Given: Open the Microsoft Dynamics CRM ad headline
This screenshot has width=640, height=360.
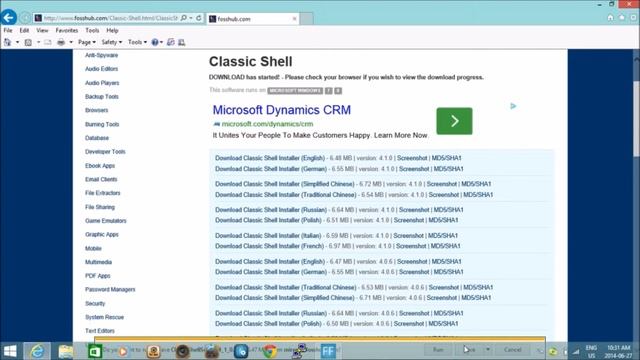Looking at the screenshot, I should [x=282, y=110].
